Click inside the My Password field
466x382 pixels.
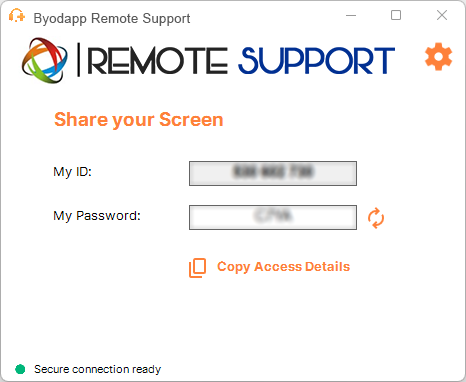(273, 217)
